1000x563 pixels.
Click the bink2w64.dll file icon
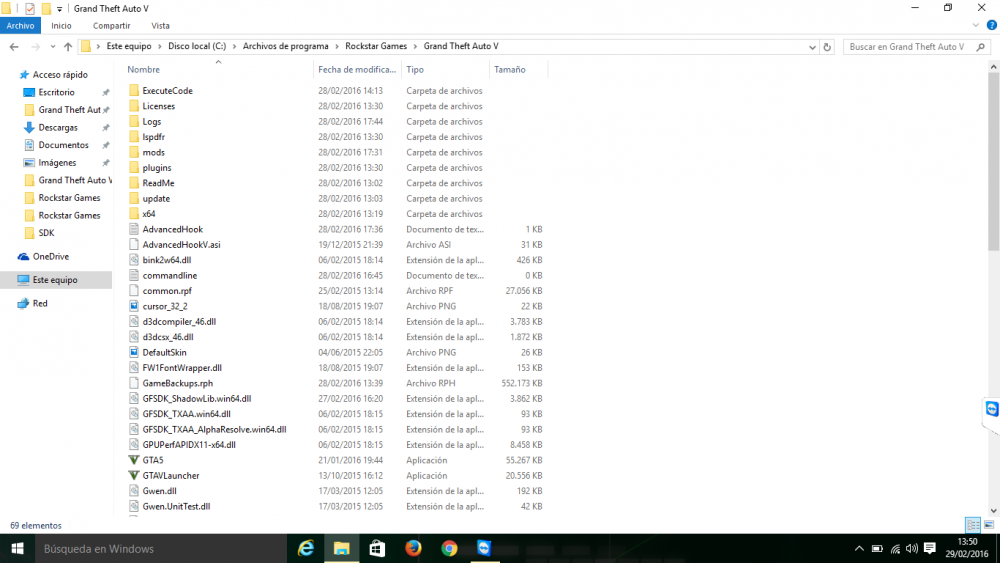[x=134, y=260]
